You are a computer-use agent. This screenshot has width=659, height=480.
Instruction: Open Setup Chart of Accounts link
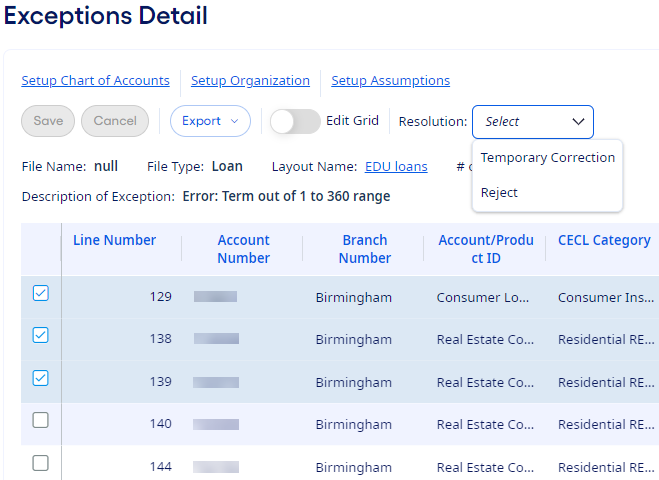pyautogui.click(x=95, y=81)
